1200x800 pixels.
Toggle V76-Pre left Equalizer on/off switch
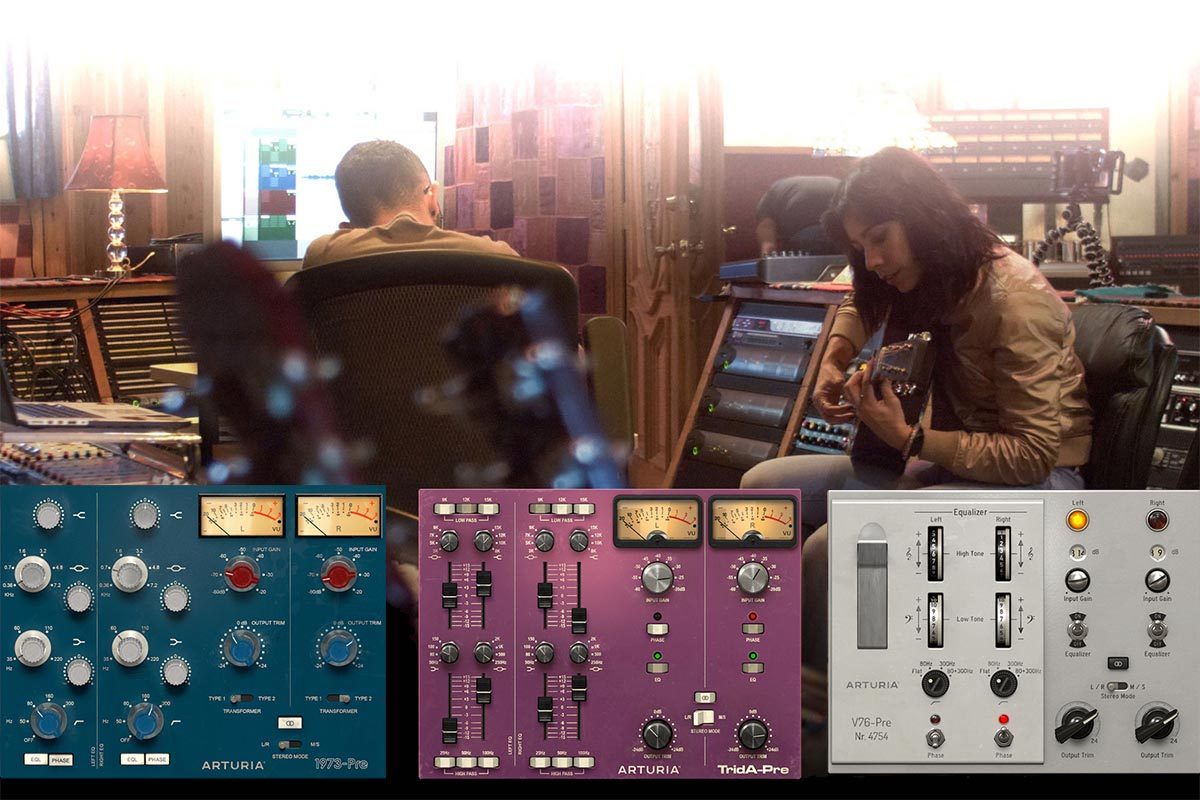[x=1077, y=630]
